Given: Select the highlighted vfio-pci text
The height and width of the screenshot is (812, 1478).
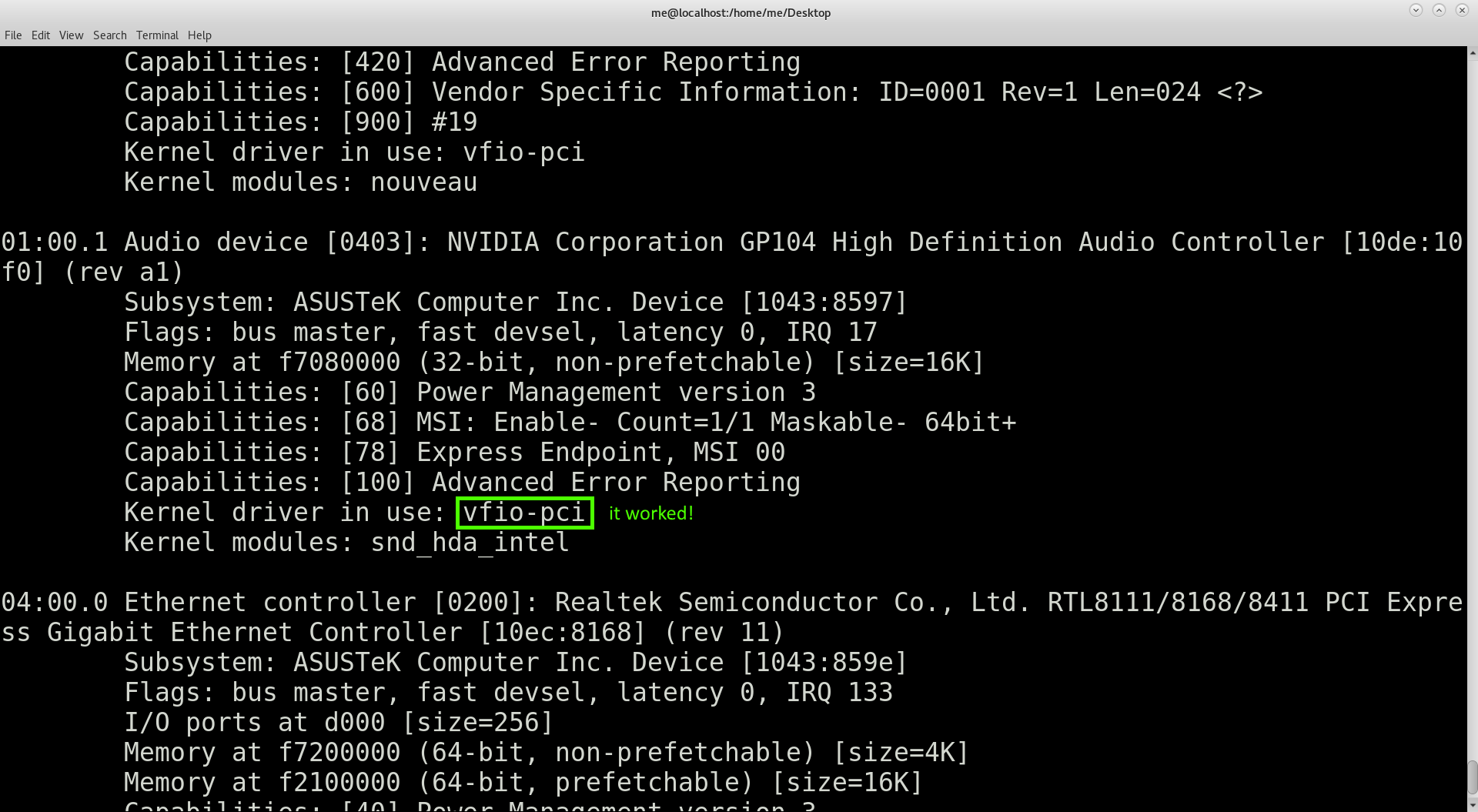Looking at the screenshot, I should coord(523,512).
